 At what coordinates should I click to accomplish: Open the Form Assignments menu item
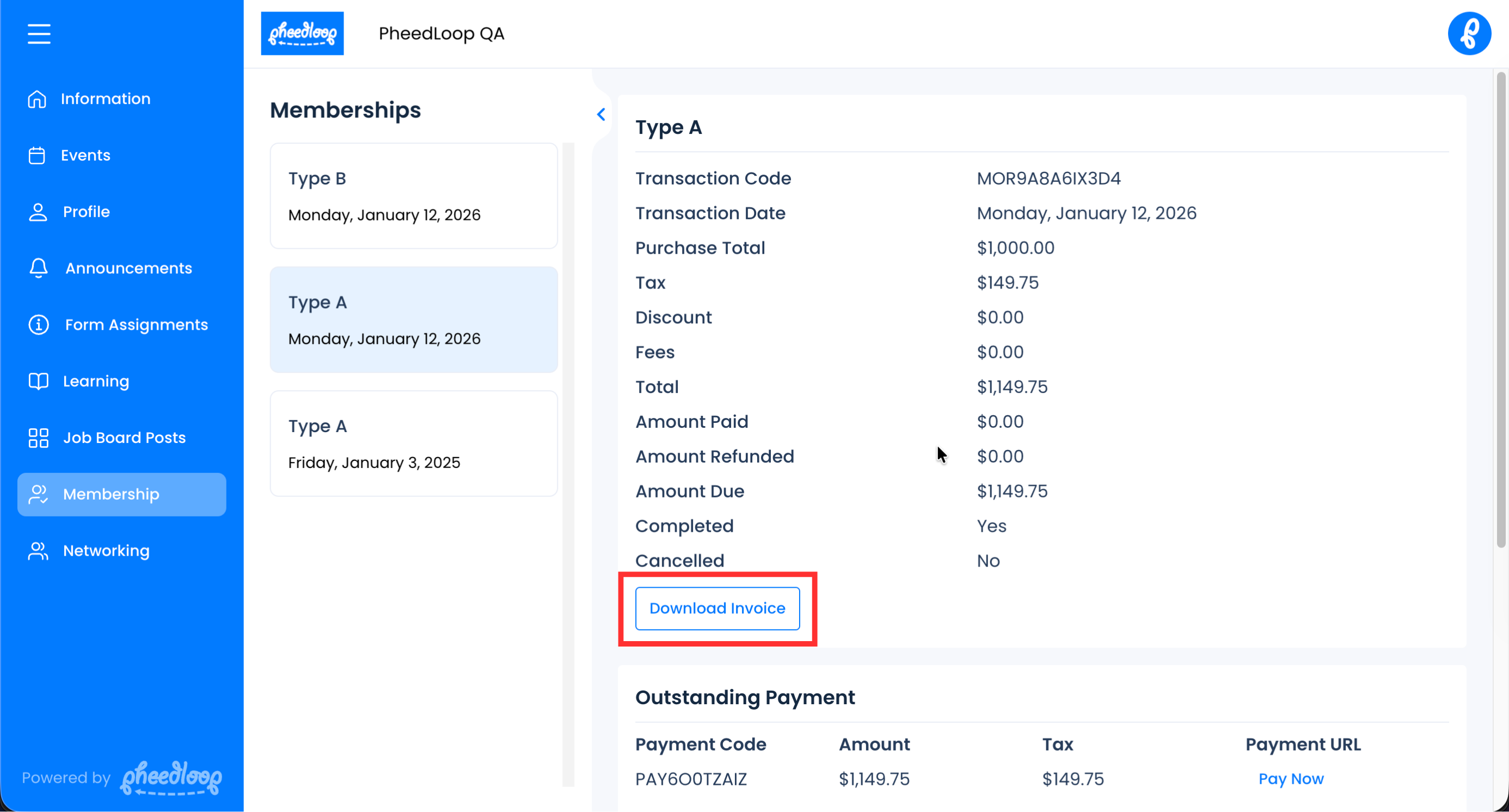pos(136,325)
